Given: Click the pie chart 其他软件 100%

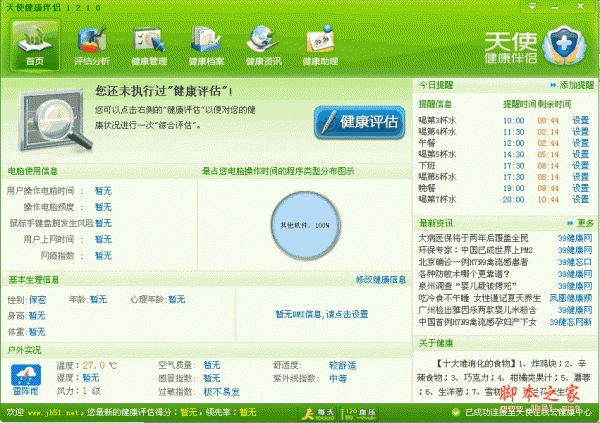Looking at the screenshot, I should point(305,225).
